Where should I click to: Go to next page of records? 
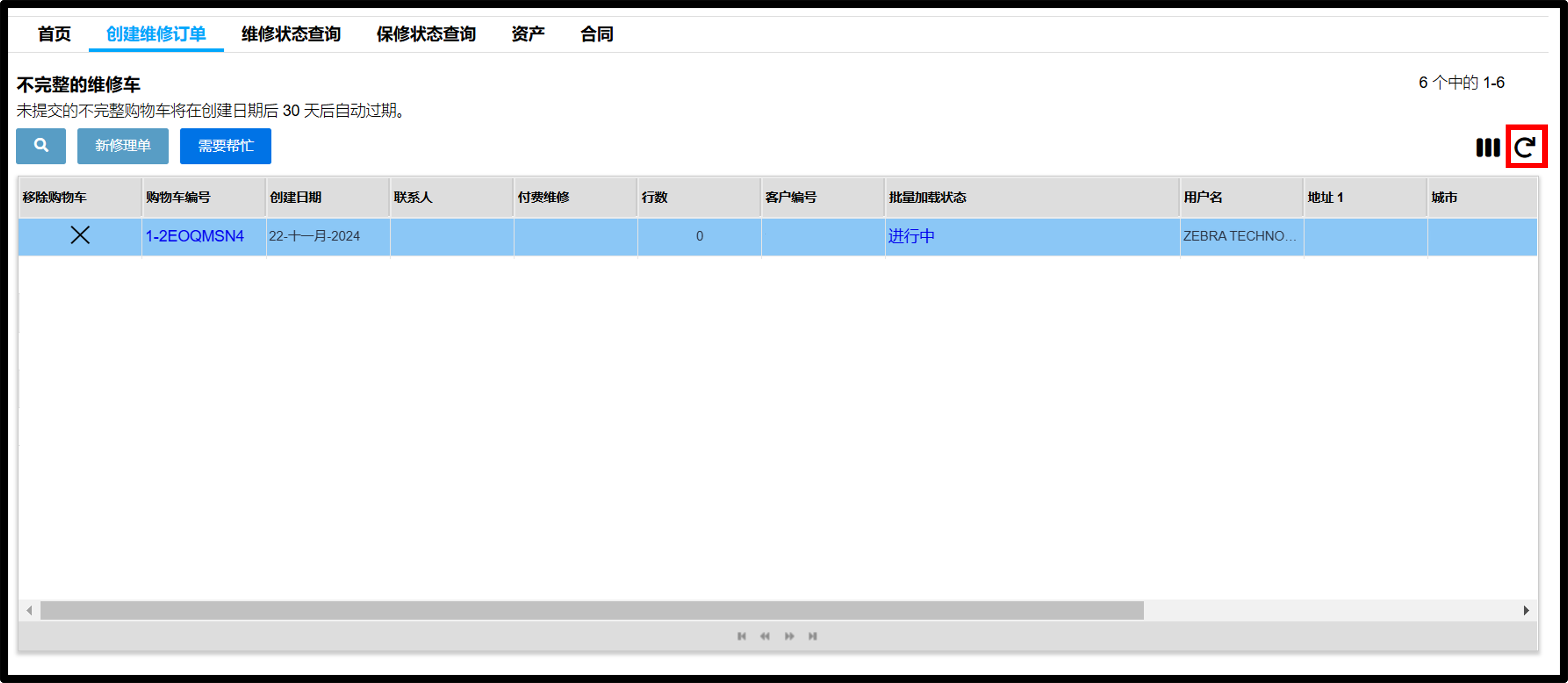click(x=789, y=636)
